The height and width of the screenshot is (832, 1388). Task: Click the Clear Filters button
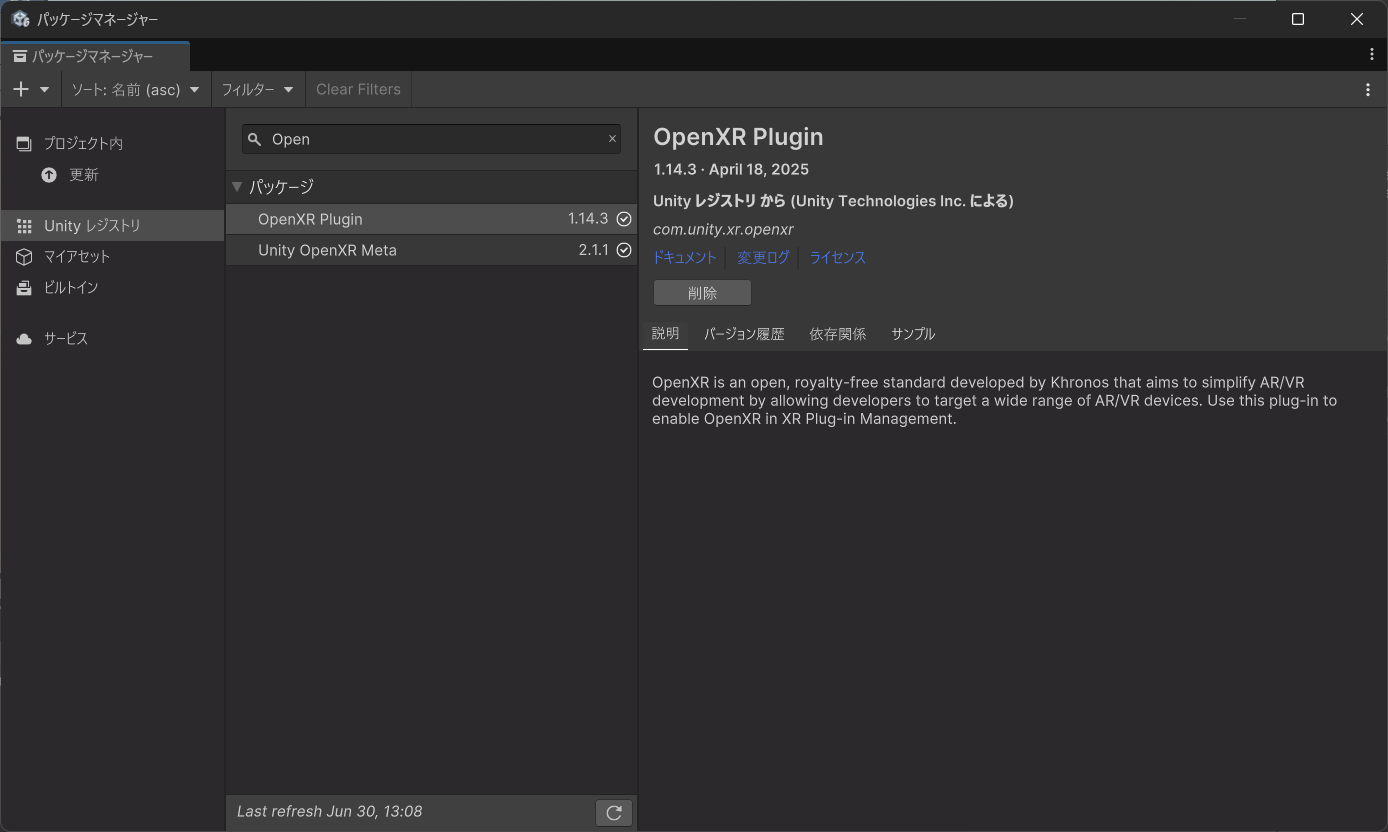tap(358, 89)
